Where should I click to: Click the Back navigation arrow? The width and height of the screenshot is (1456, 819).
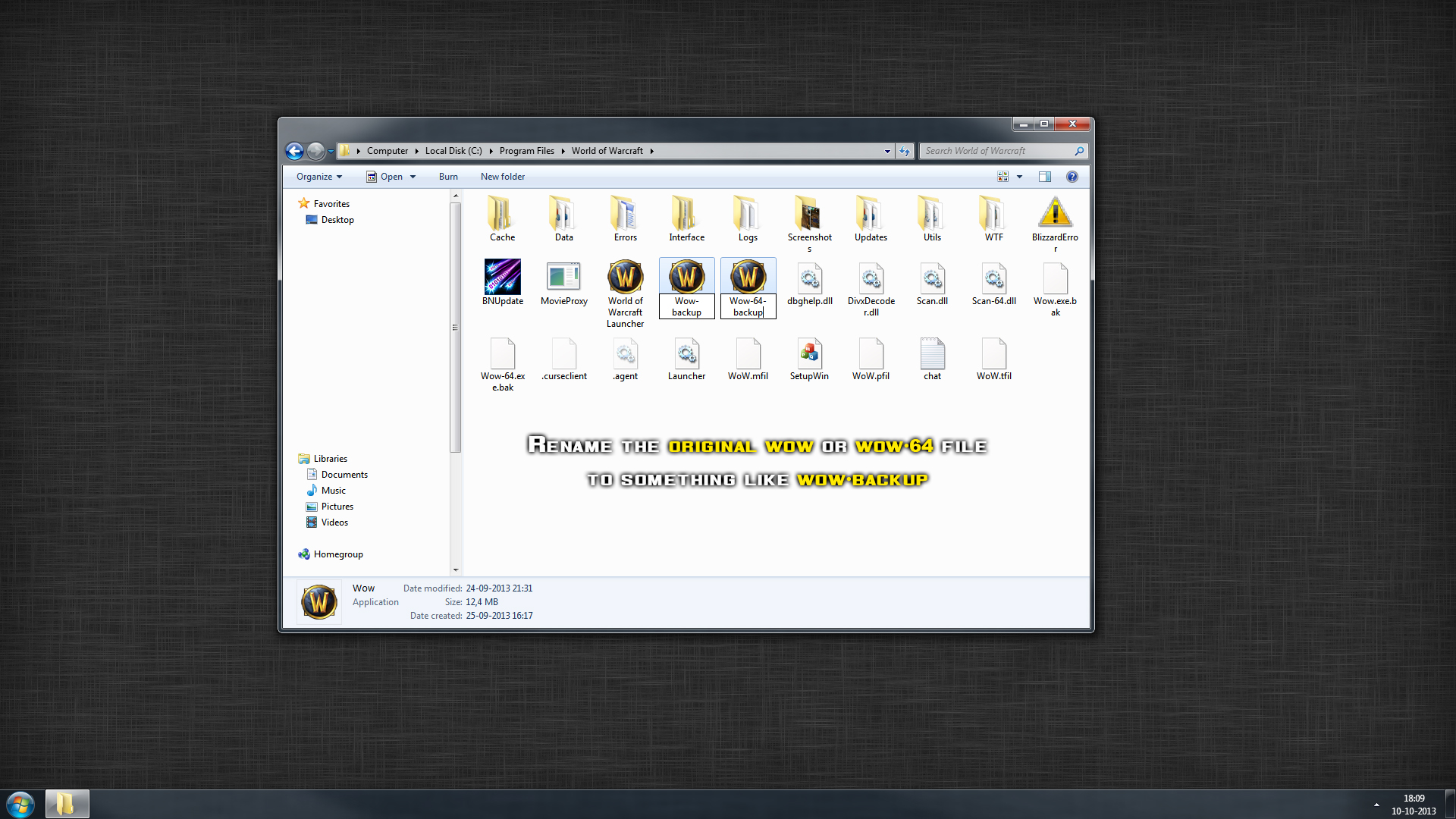coord(294,151)
